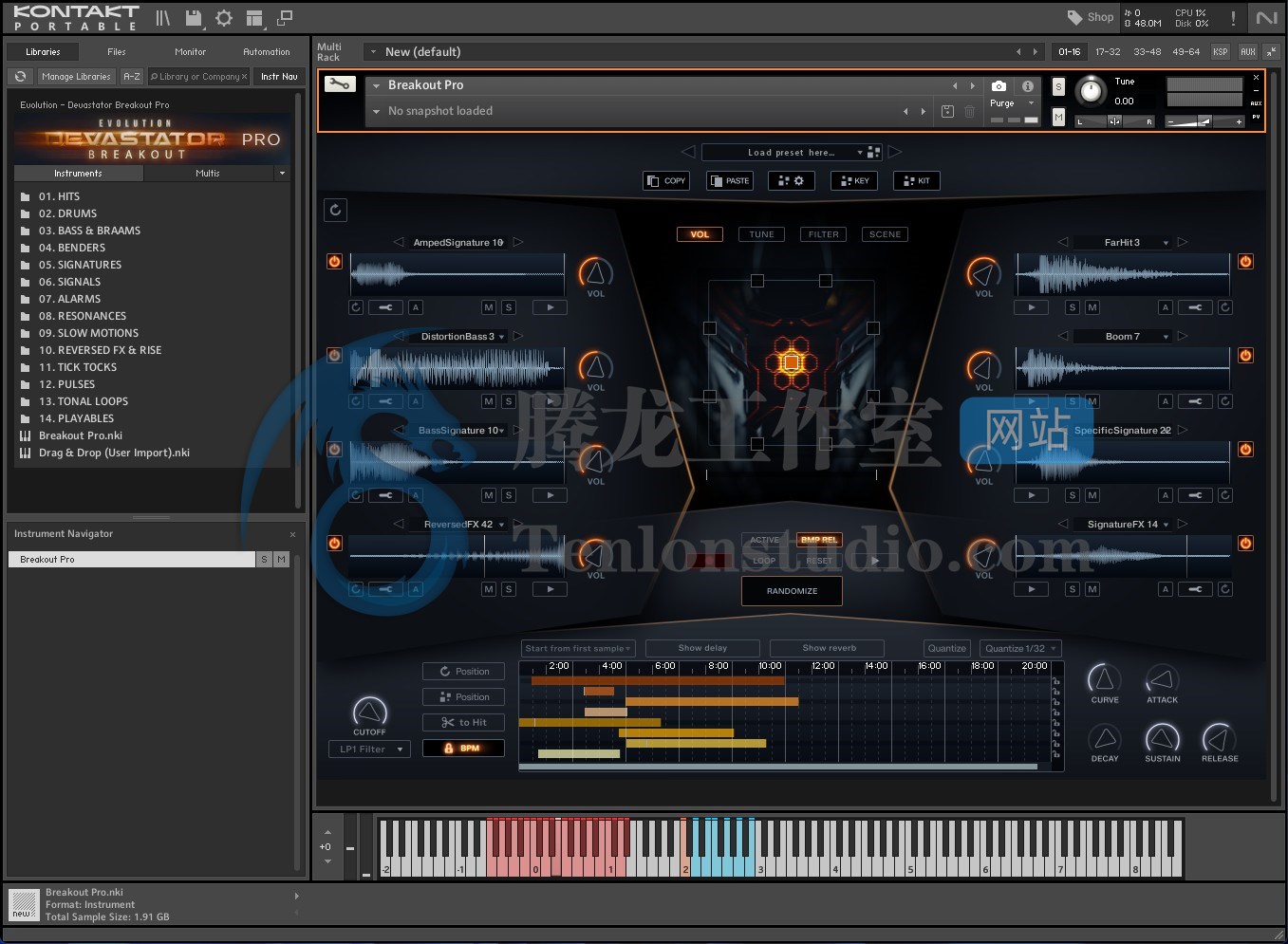Click the RELEASE knob
Viewport: 1288px width, 944px height.
pyautogui.click(x=1220, y=738)
